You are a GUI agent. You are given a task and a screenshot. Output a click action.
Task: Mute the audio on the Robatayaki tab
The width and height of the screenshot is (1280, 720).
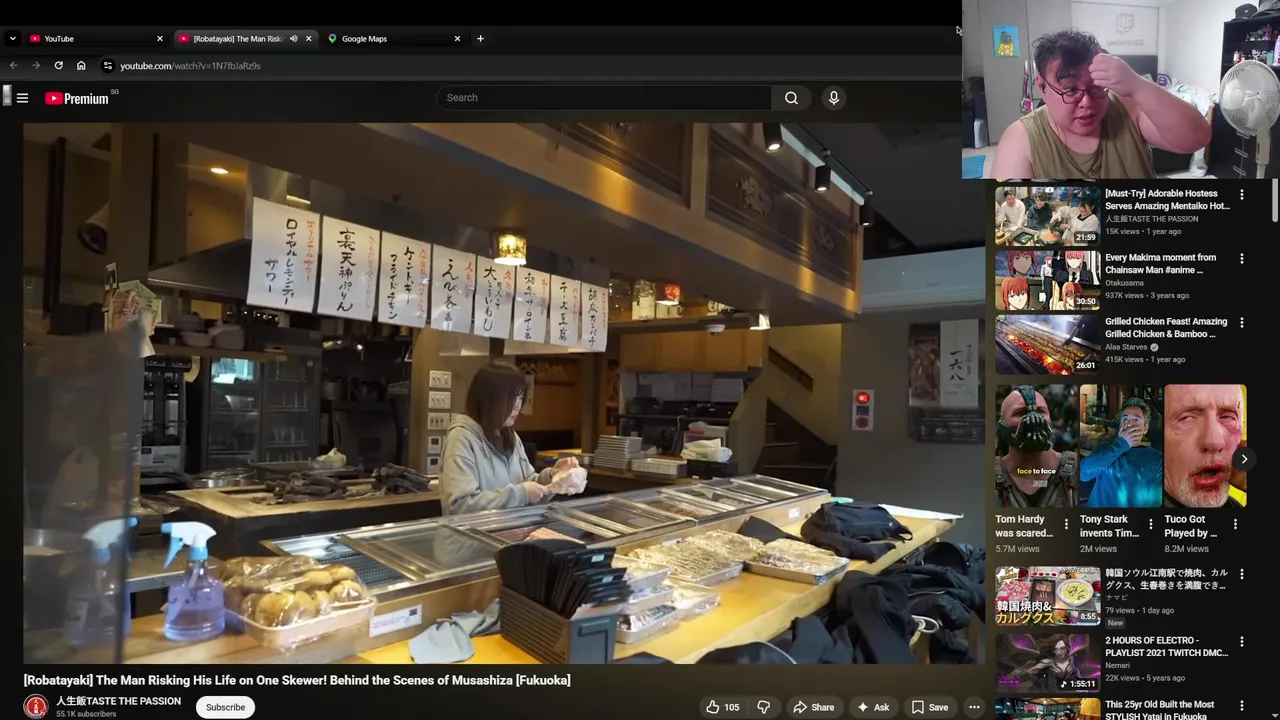coord(293,39)
